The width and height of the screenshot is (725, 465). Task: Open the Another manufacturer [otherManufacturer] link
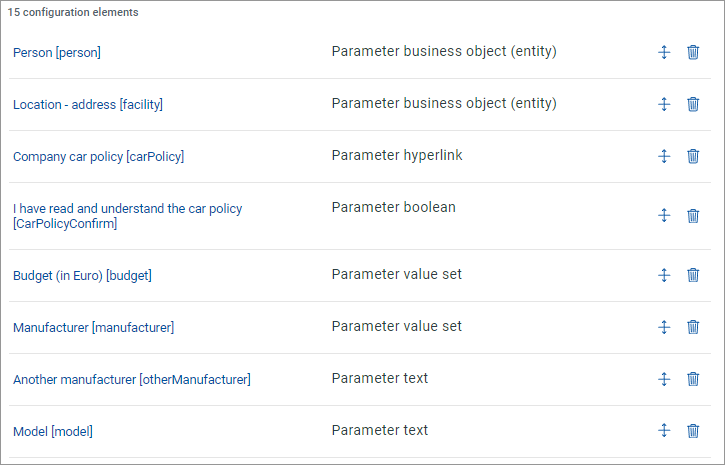click(131, 380)
